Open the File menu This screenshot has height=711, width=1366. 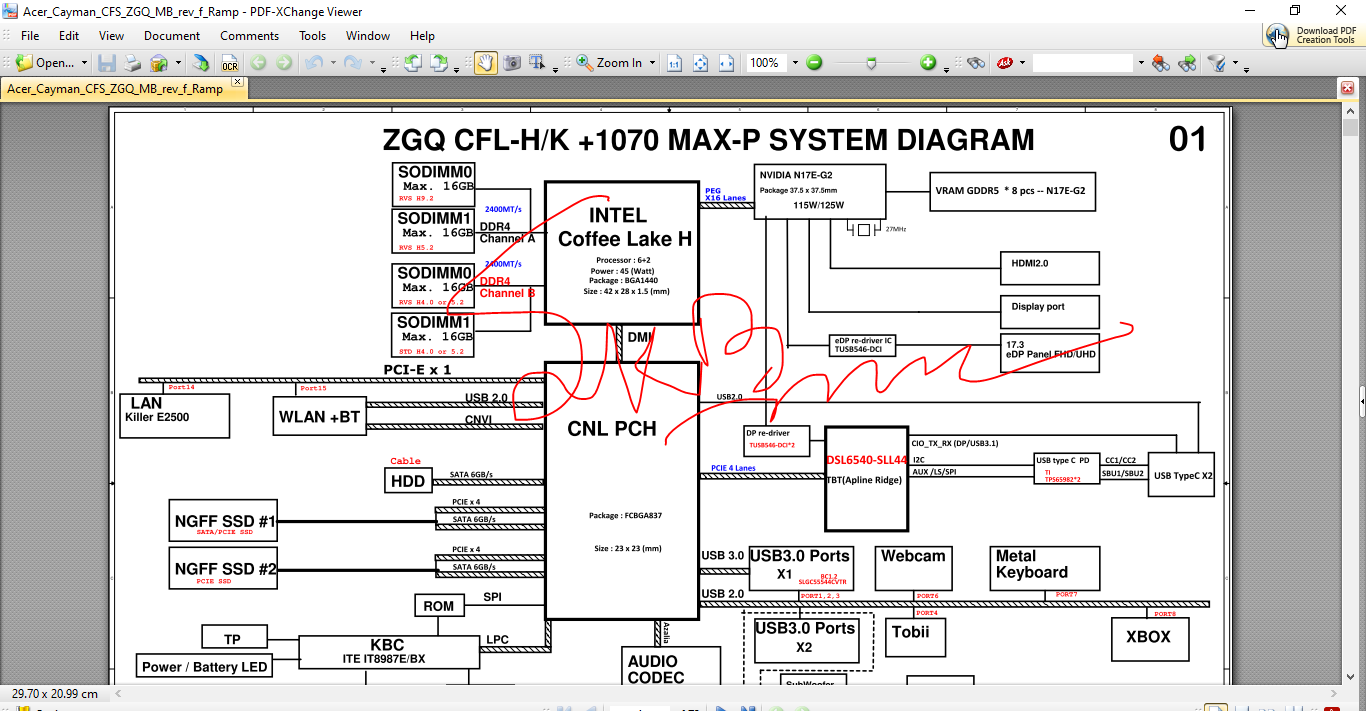[30, 35]
